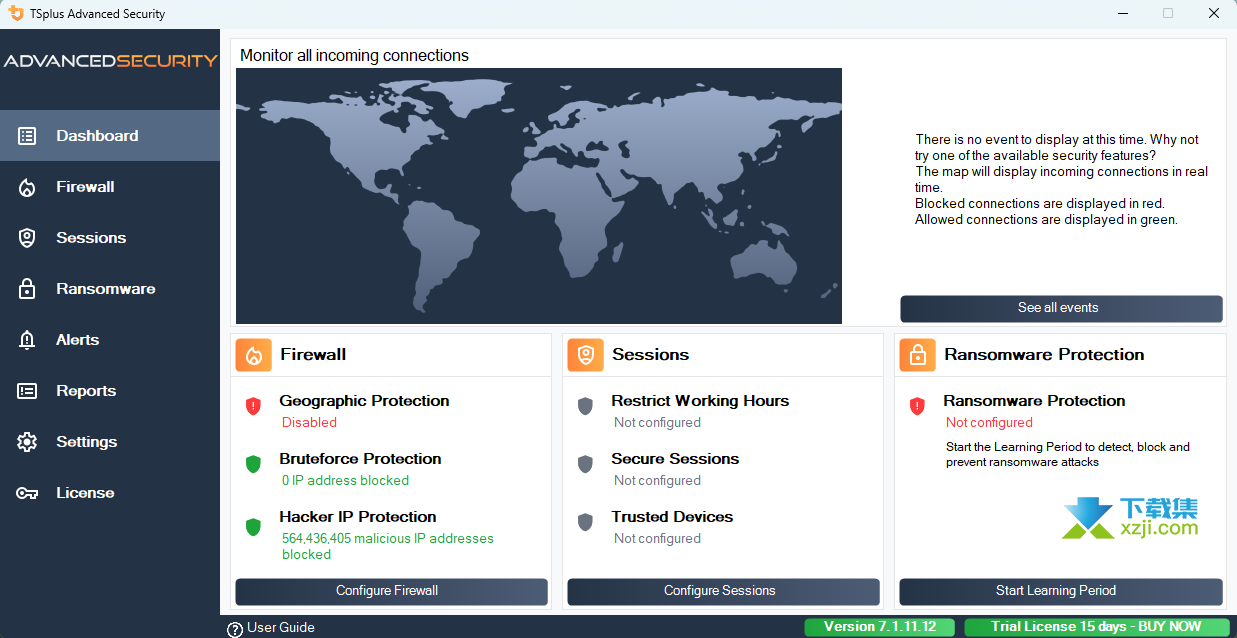Viewport: 1237px width, 638px height.
Task: Click green shield beside Bruteforce Protection
Action: [x=253, y=464]
